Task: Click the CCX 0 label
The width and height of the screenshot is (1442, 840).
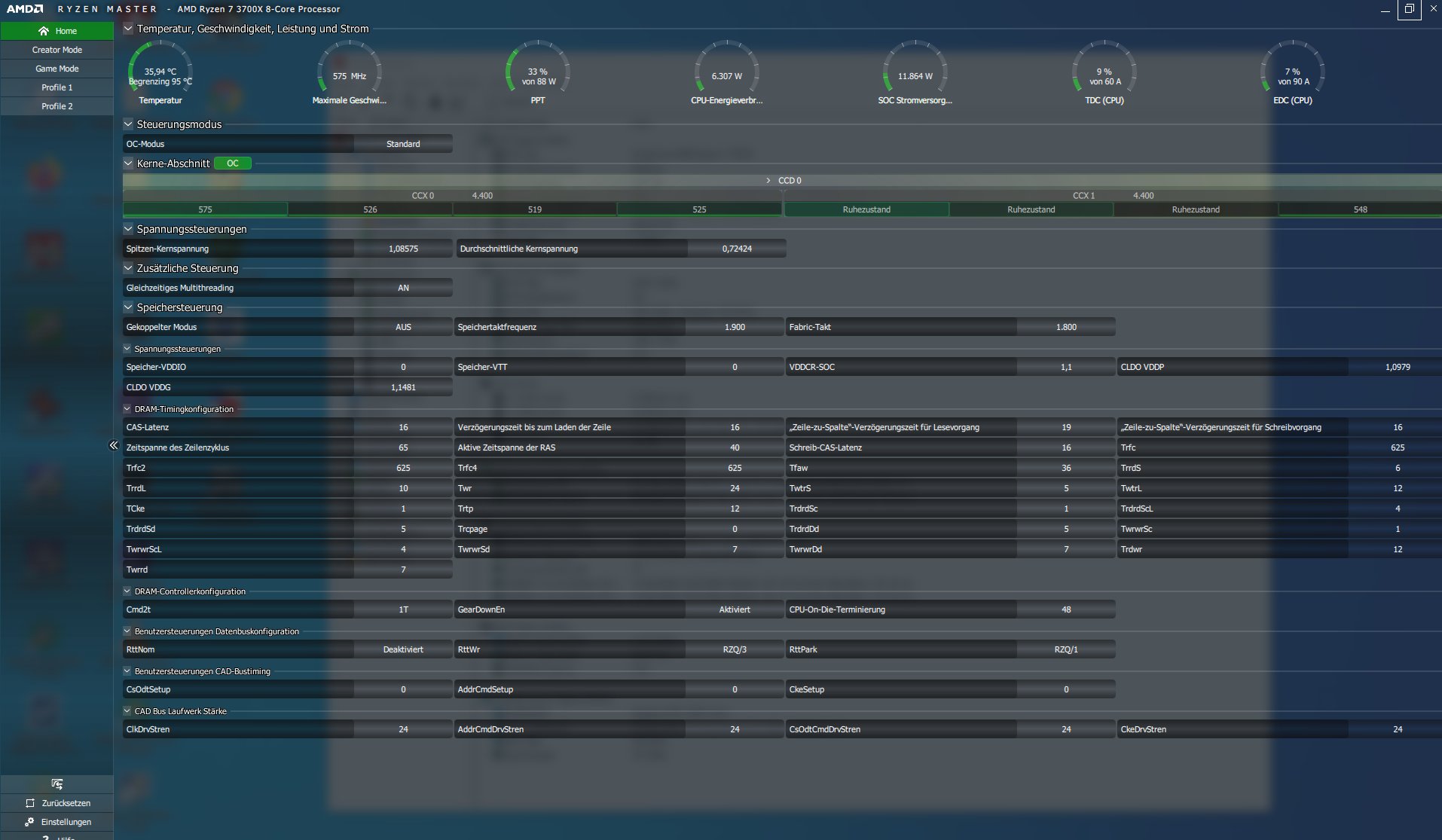Action: coord(423,196)
